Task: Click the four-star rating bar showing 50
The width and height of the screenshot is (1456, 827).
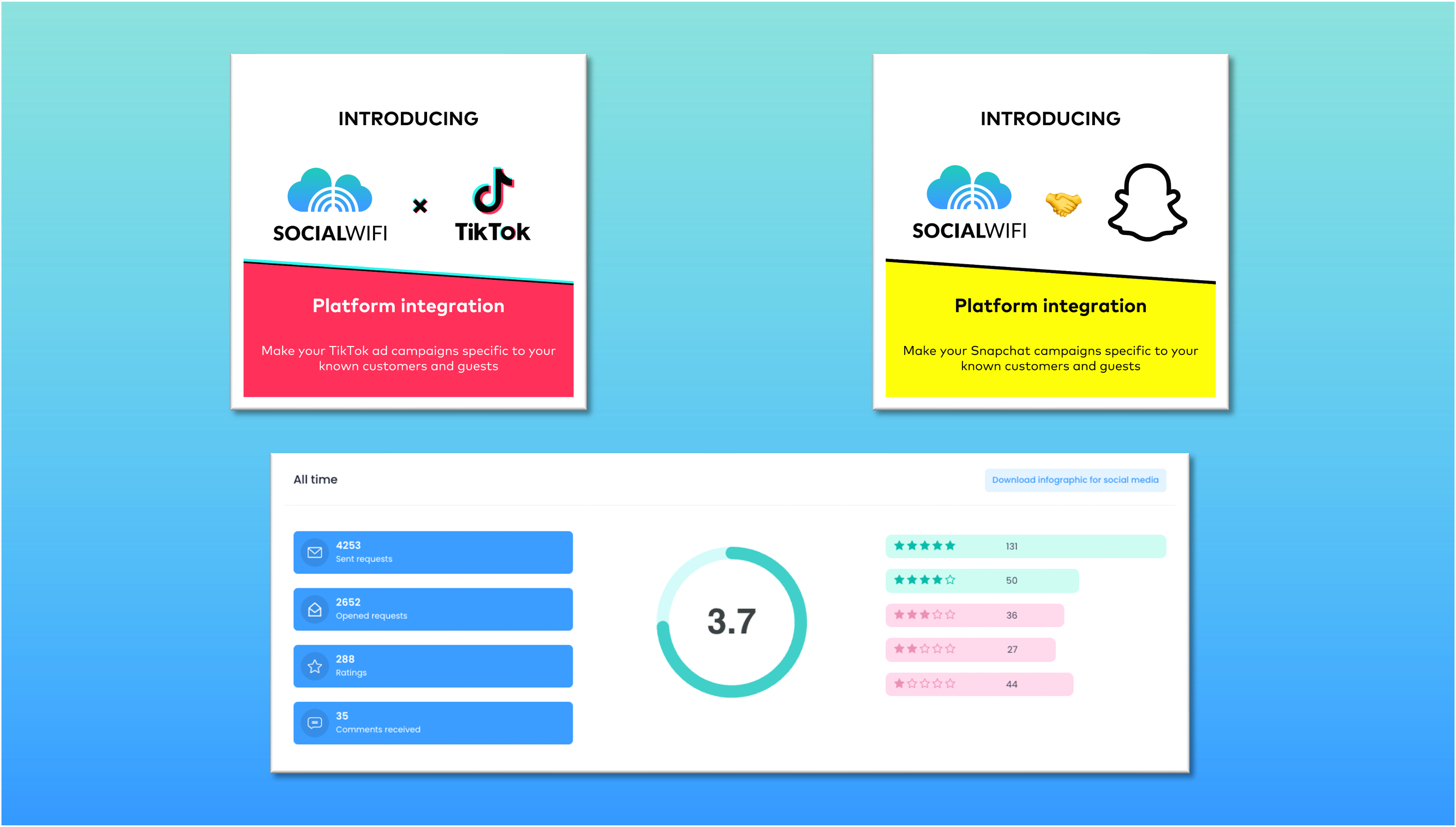Action: click(x=981, y=580)
